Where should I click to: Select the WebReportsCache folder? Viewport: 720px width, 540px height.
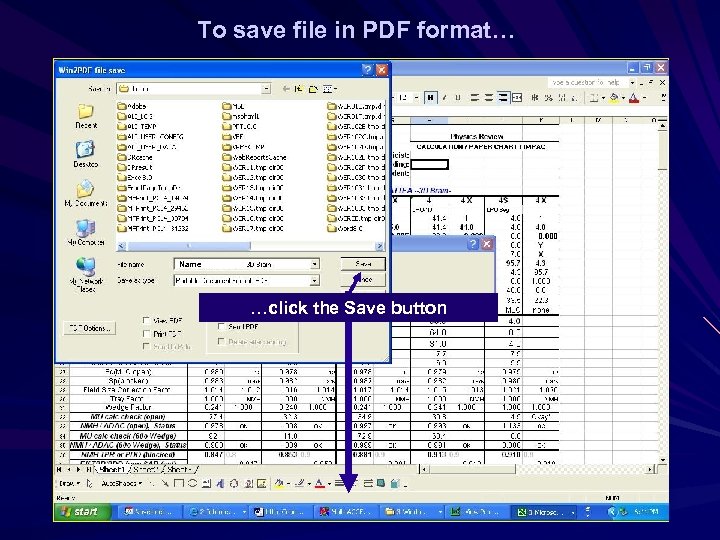254,157
